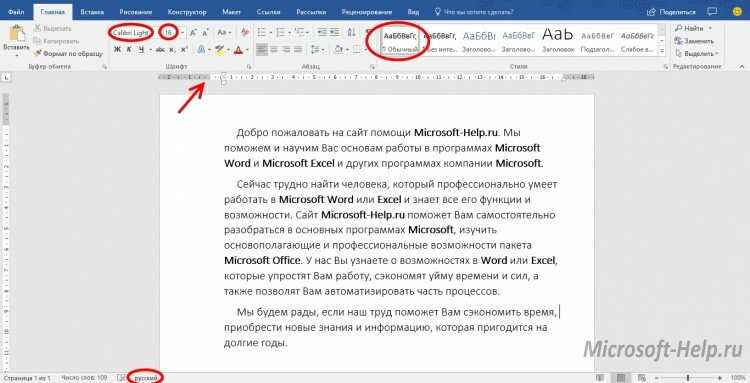Click the русский language indicator
This screenshot has height=383, width=750.
[145, 378]
